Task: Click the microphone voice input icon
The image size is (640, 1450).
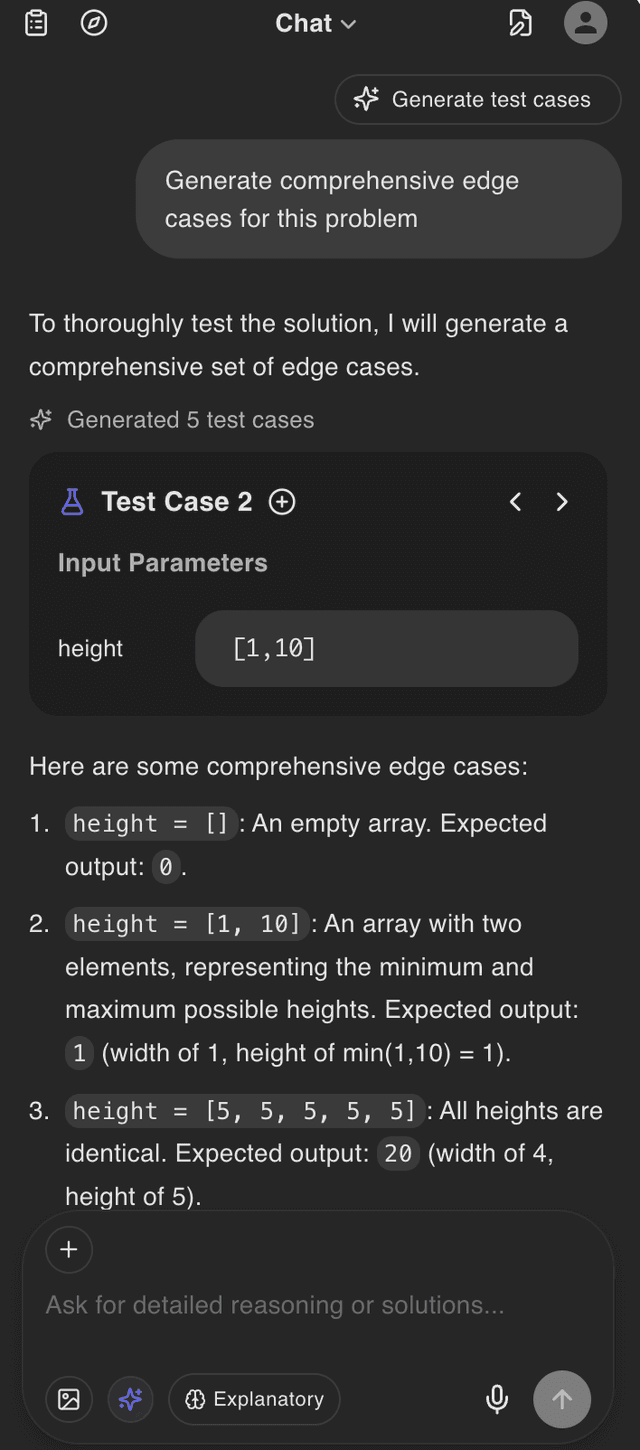Action: 497,1399
